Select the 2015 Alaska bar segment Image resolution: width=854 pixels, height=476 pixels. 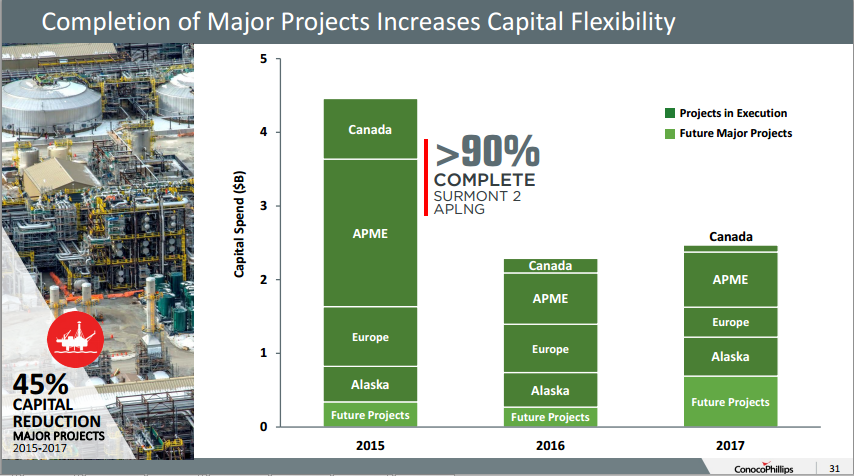coord(370,385)
